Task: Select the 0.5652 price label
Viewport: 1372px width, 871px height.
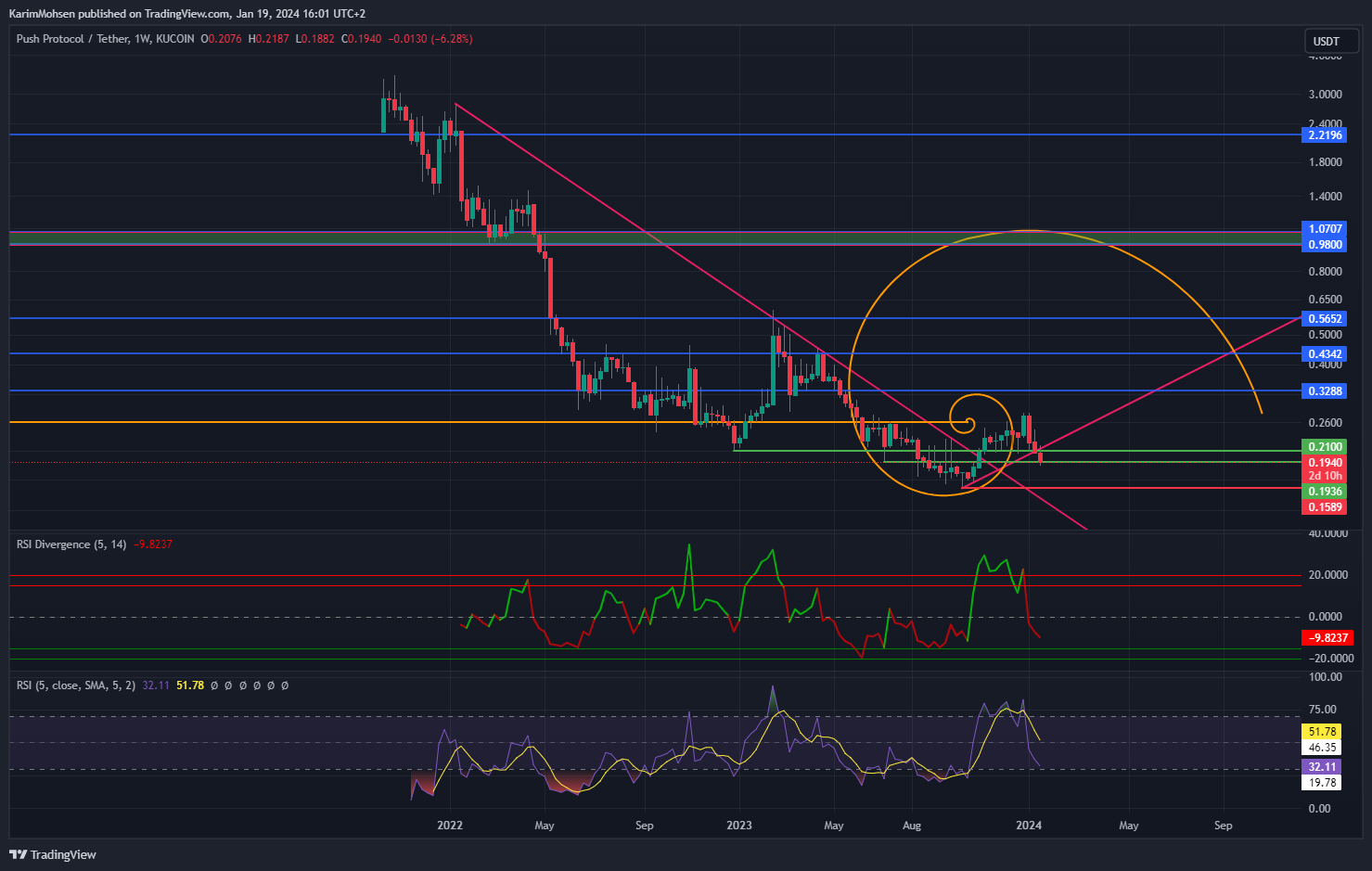Action: (1325, 319)
